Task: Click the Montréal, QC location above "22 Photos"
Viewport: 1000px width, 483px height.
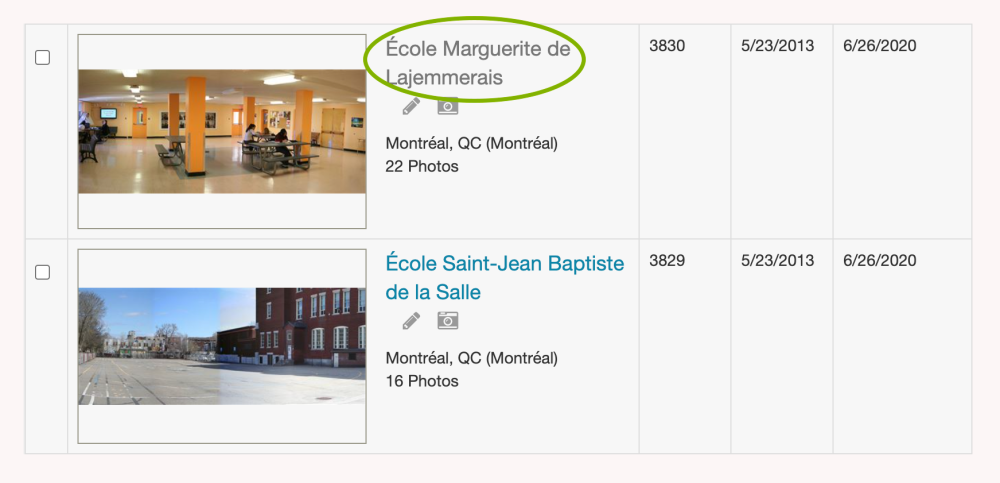Action: [x=471, y=143]
